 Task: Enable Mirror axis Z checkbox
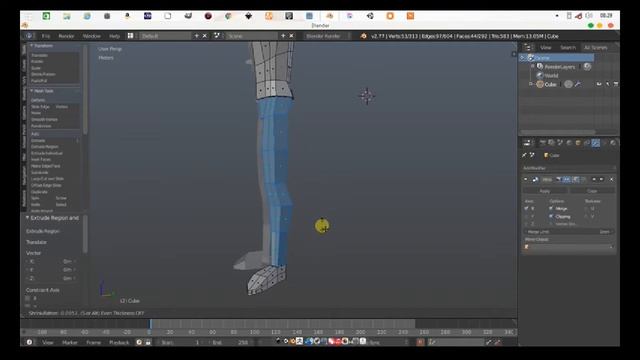[x=527, y=224]
